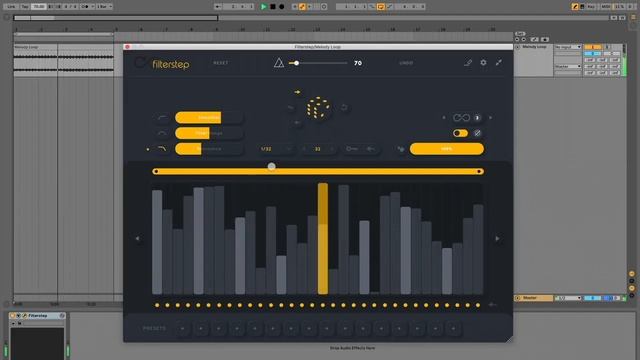Click the Smoothing slider bar
Screen dimensions: 640x360
tap(209, 118)
